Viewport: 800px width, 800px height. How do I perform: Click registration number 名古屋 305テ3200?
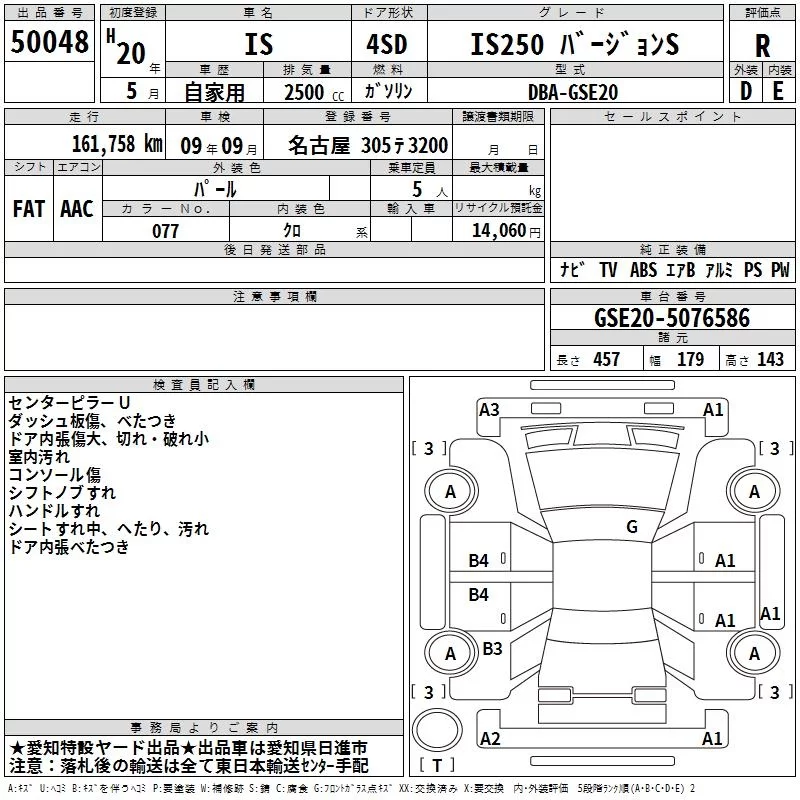coord(368,145)
